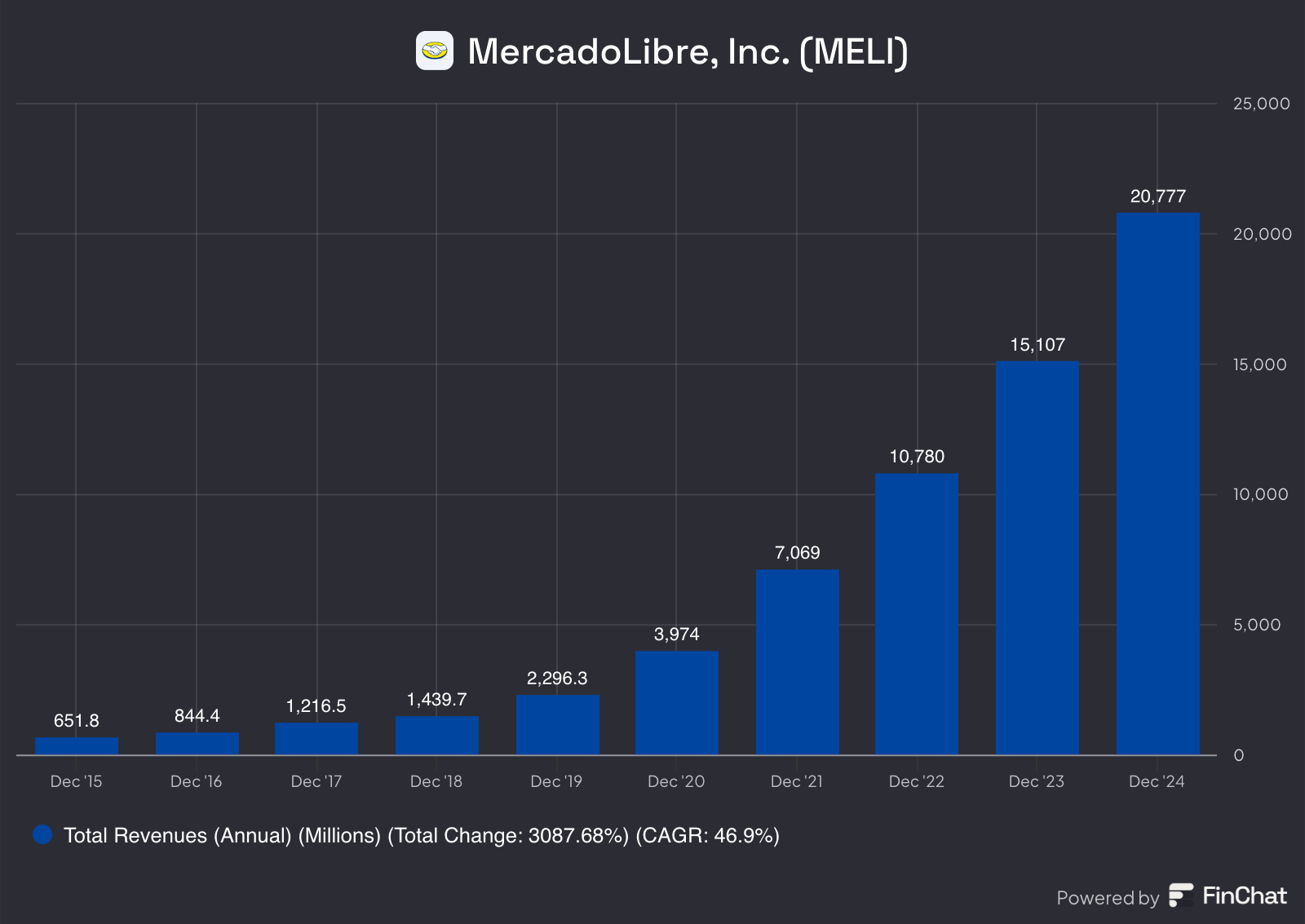Click the FinChat wordmark

[1245, 895]
